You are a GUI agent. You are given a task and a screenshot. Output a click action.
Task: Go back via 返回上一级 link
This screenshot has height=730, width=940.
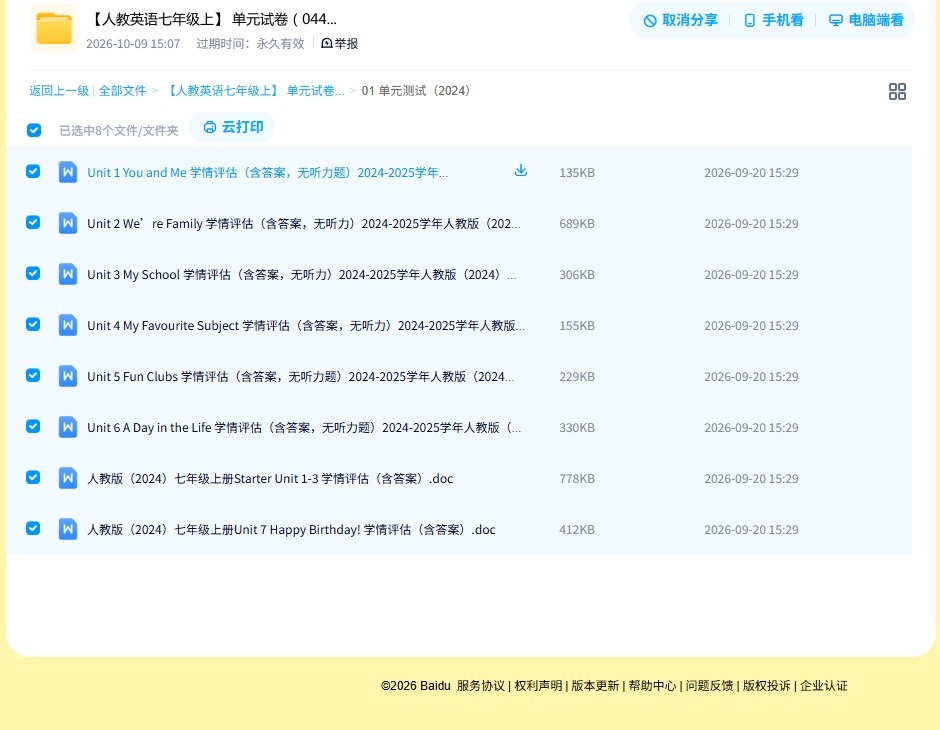59,91
